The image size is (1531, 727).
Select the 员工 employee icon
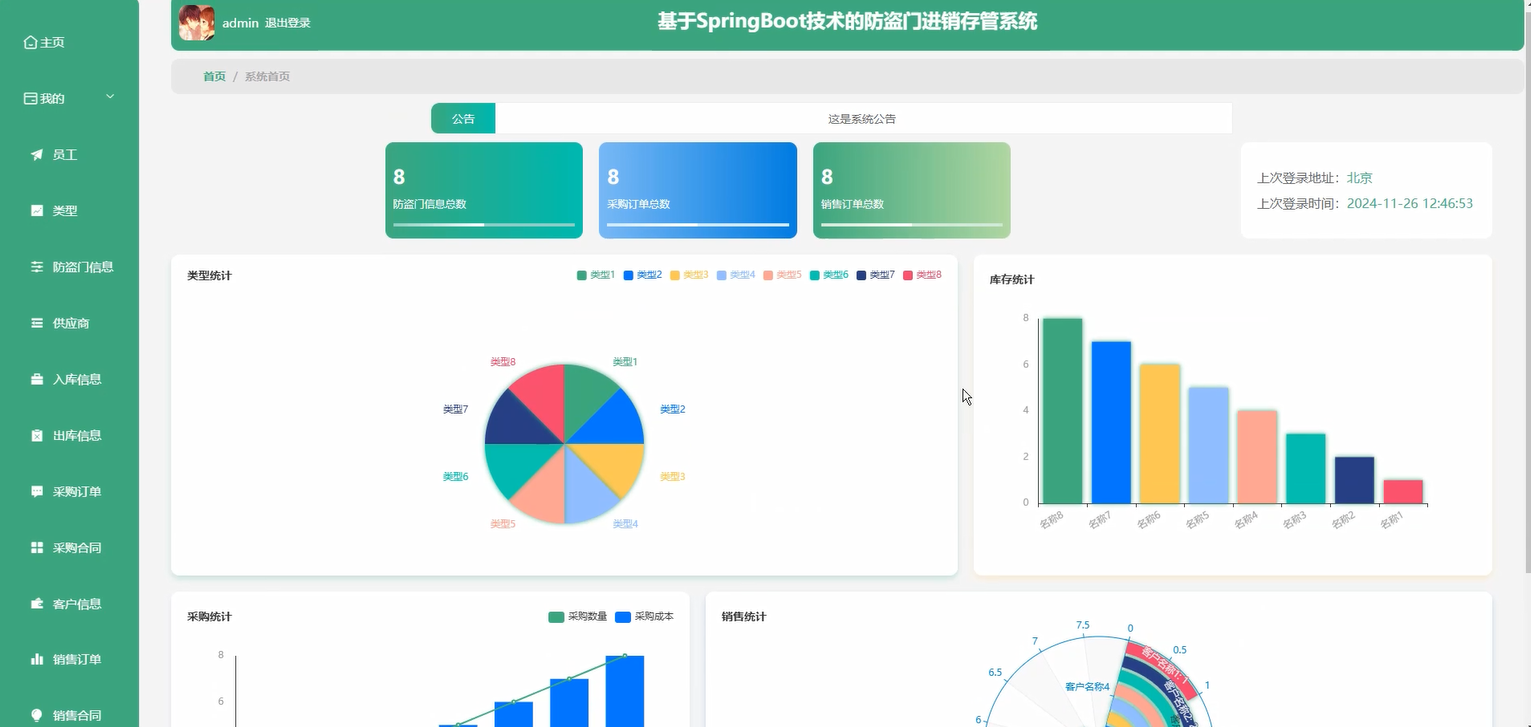point(35,154)
